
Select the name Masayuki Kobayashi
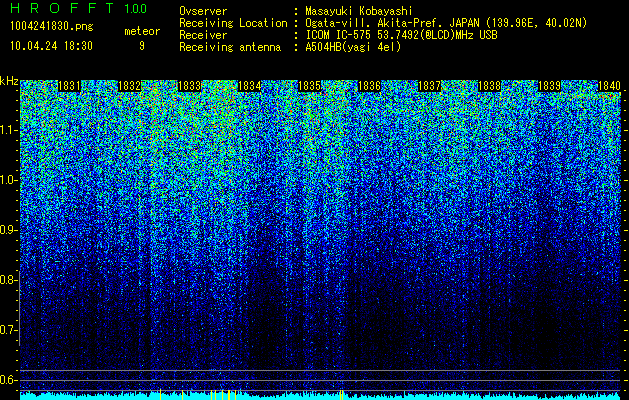tap(359, 11)
